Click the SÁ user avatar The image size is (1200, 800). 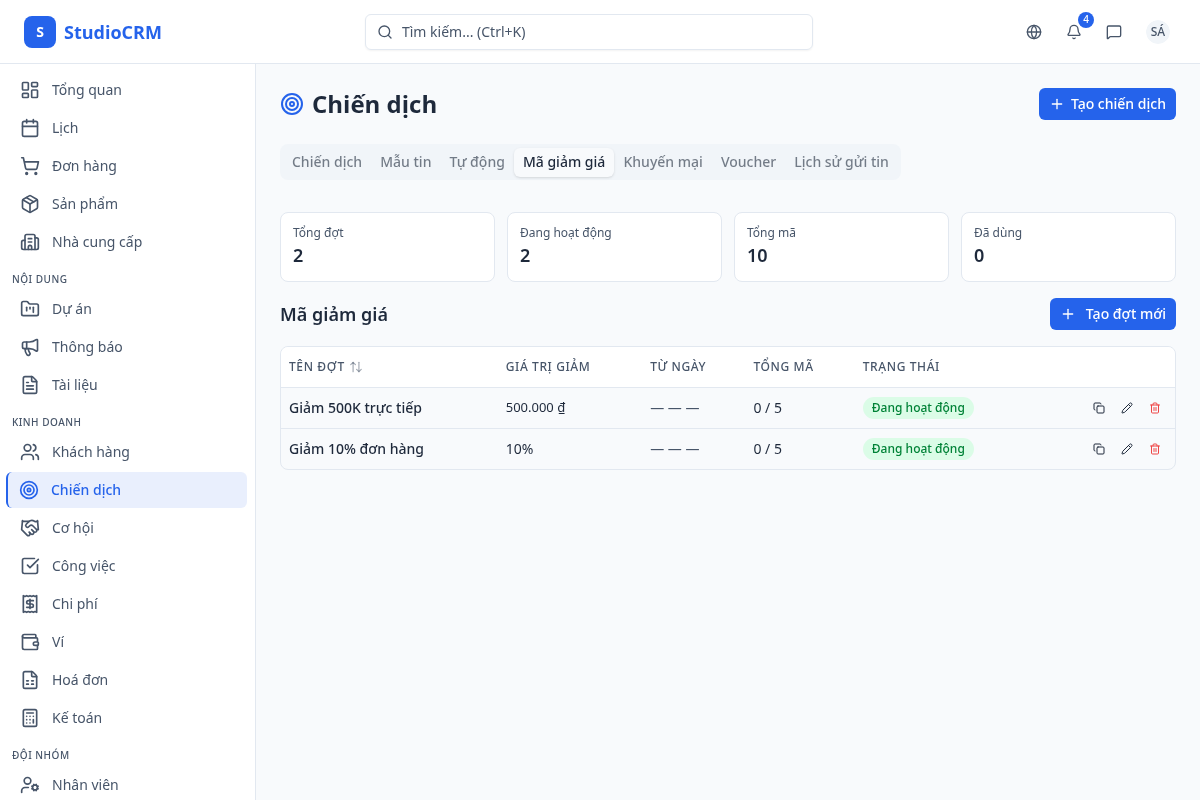[1157, 32]
